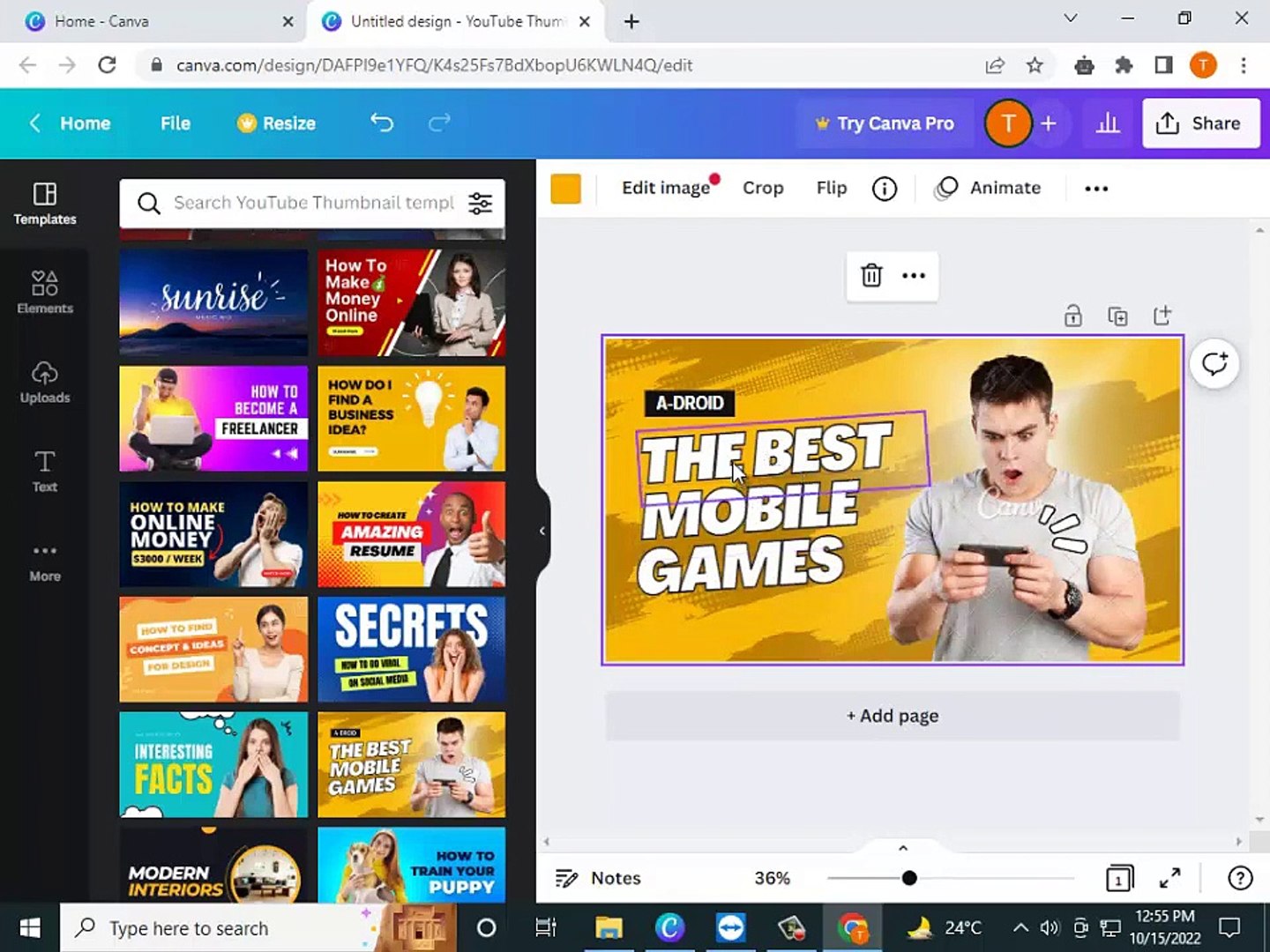Click the Share button
The height and width of the screenshot is (952, 1270).
(x=1201, y=123)
